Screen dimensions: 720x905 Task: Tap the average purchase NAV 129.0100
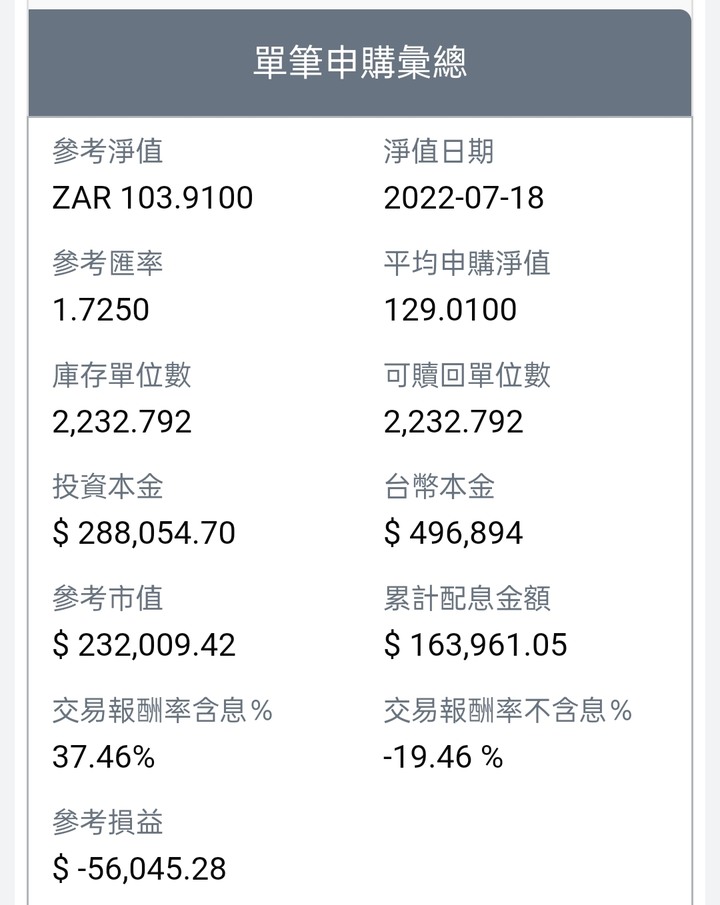pyautogui.click(x=450, y=310)
